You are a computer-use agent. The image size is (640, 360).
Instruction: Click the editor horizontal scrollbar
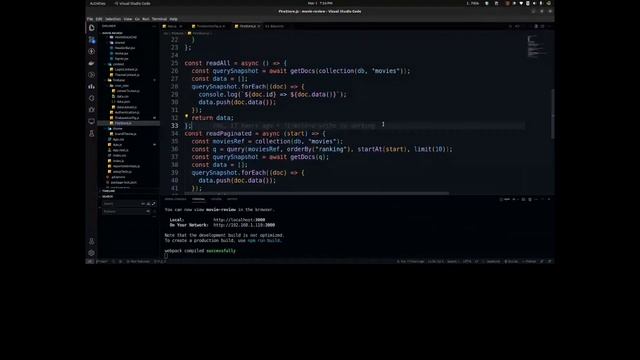point(316,193)
